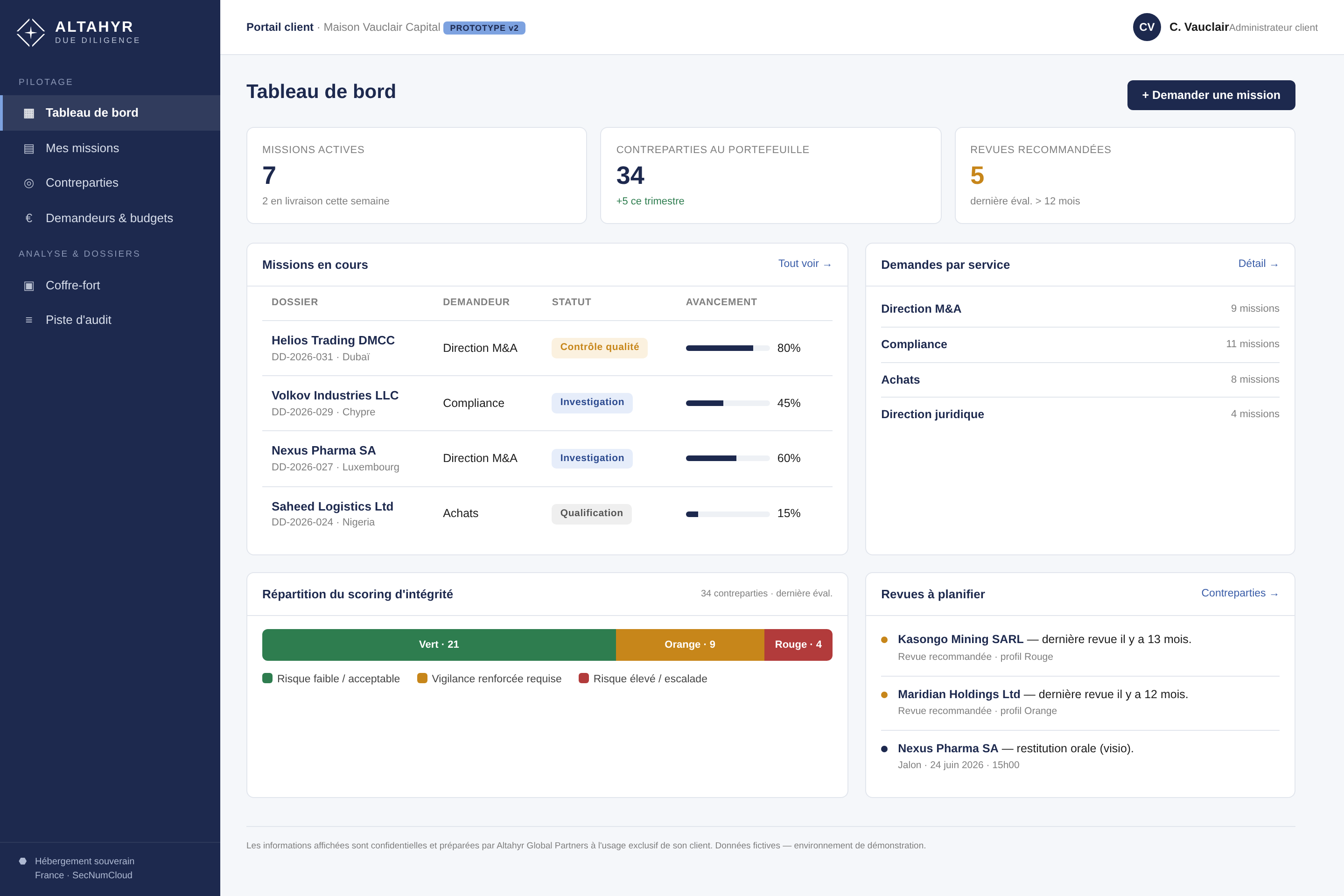The width and height of the screenshot is (1344, 896).
Task: Click Détail link in Demandes par service
Action: coord(1258,264)
